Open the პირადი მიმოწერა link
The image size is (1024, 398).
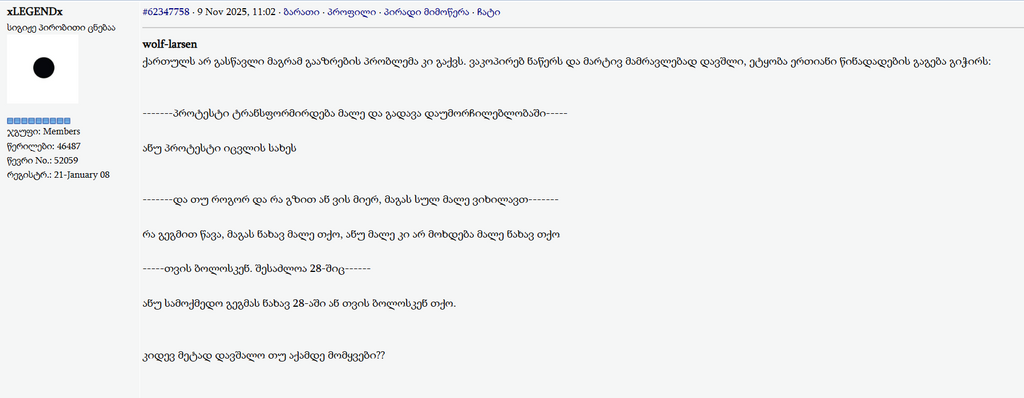tap(426, 12)
